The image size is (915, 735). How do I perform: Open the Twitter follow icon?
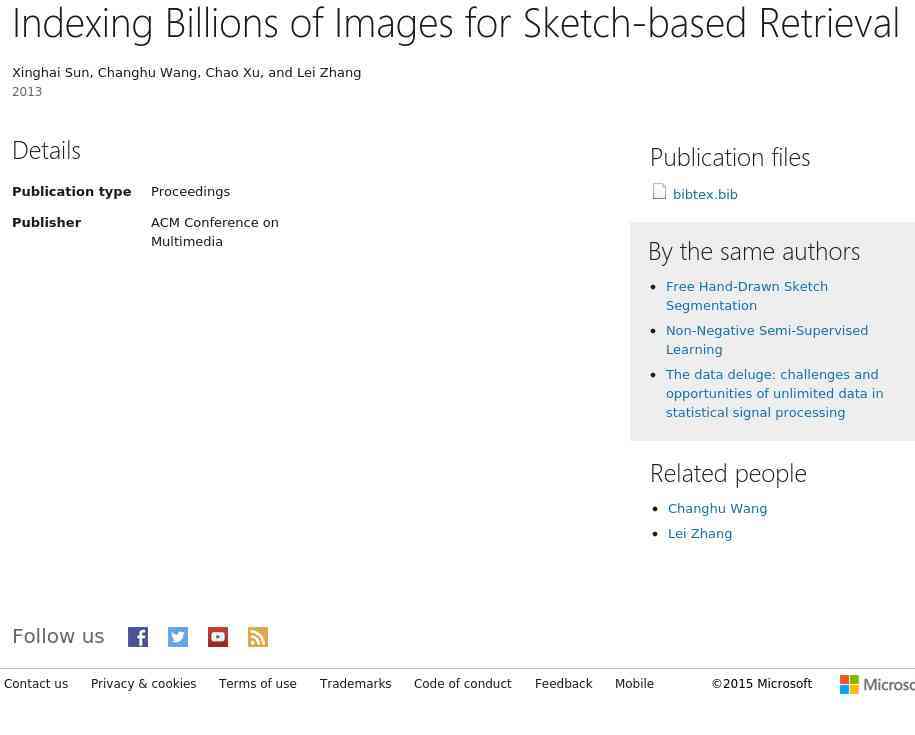178,637
